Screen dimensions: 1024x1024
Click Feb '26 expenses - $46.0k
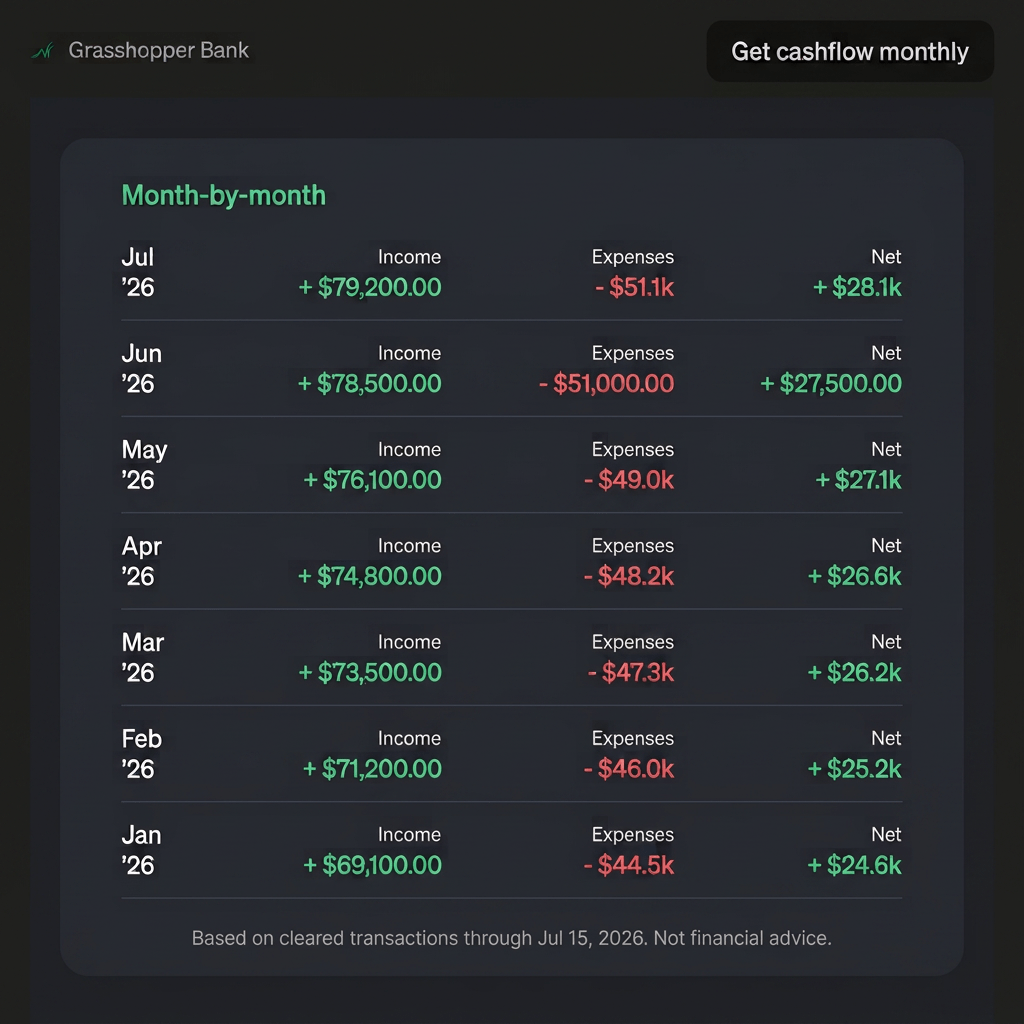pyautogui.click(x=629, y=769)
